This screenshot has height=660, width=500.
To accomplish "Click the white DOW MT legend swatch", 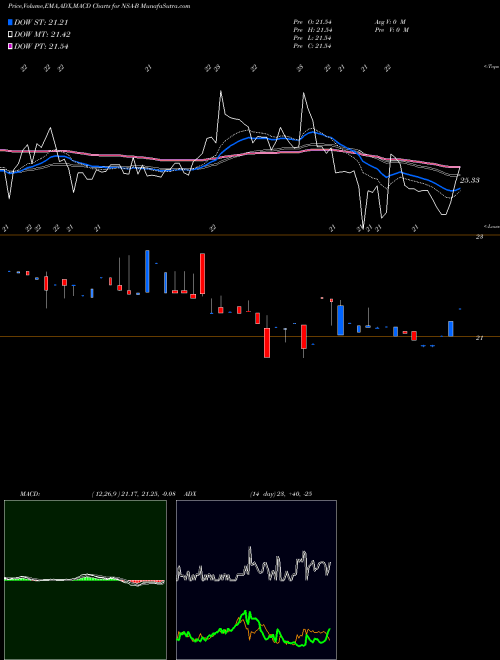I will click(10, 35).
